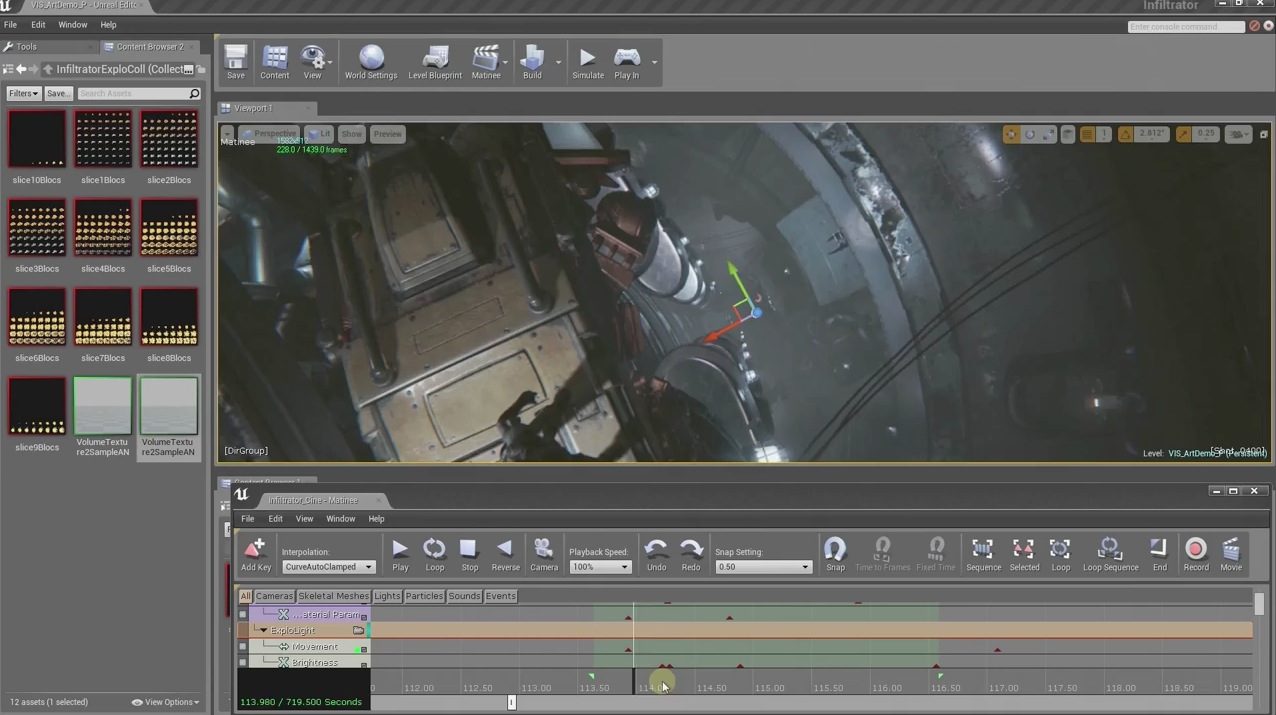Click the Matinee timeline position slider handle
Image resolution: width=1276 pixels, height=715 pixels.
pyautogui.click(x=511, y=702)
